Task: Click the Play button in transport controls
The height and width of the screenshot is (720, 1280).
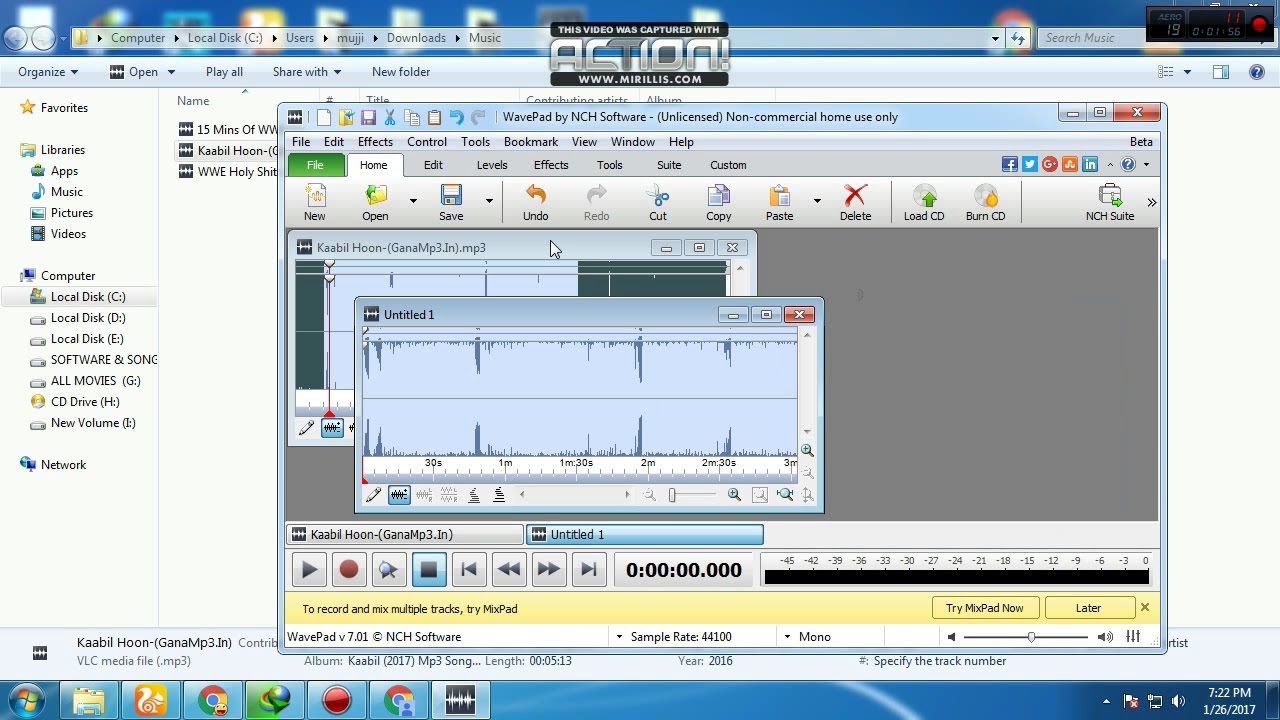Action: [309, 570]
